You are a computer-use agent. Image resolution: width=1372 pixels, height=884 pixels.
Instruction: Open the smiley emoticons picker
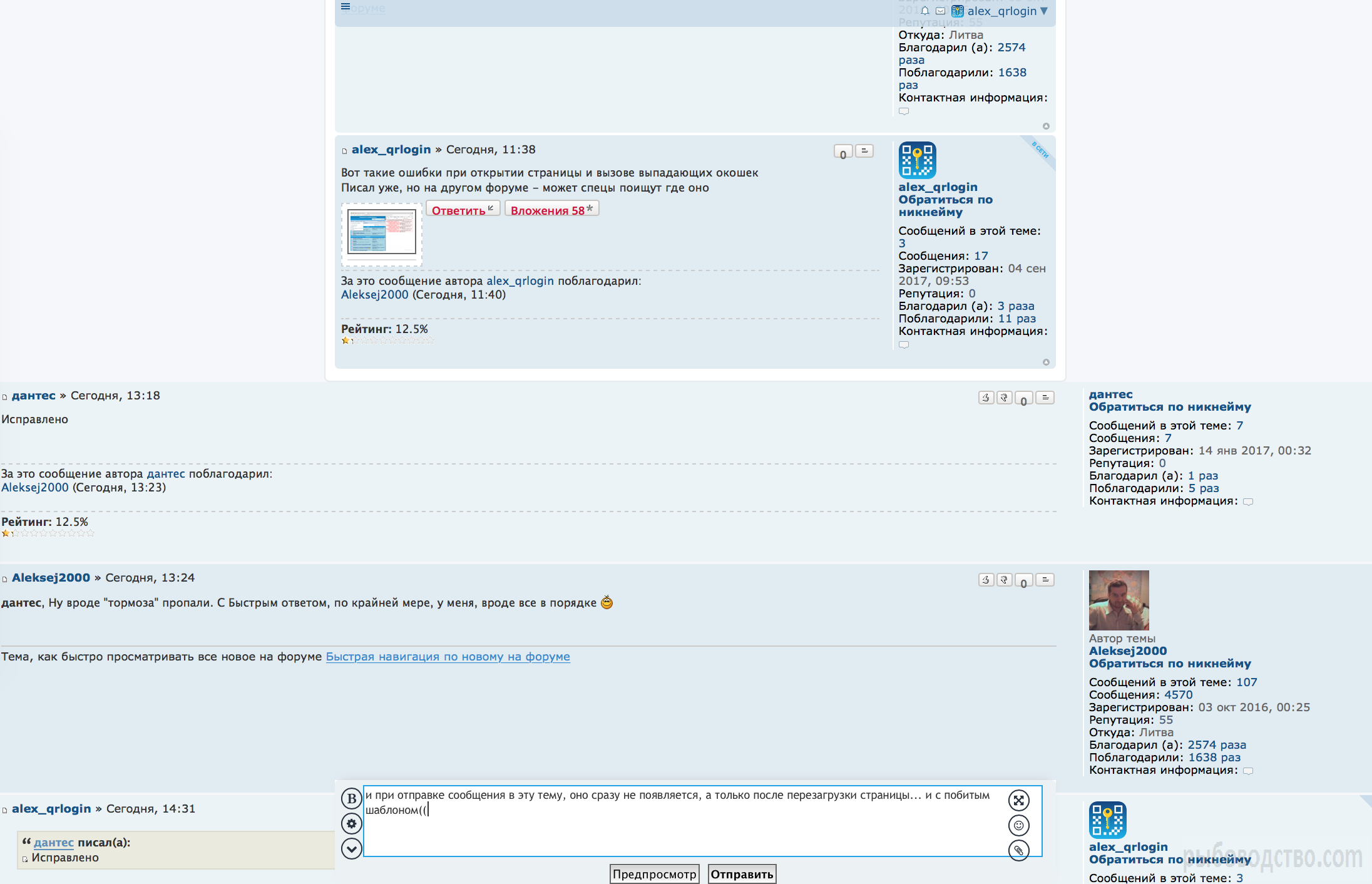(1018, 826)
